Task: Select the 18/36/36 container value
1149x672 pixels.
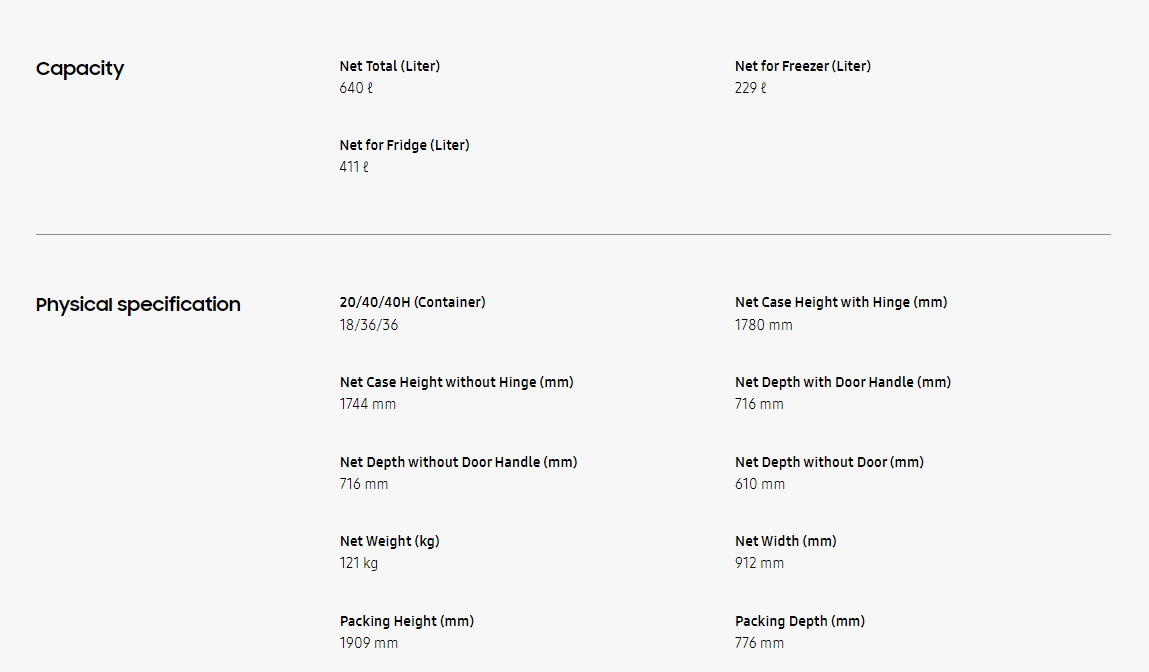Action: point(369,325)
